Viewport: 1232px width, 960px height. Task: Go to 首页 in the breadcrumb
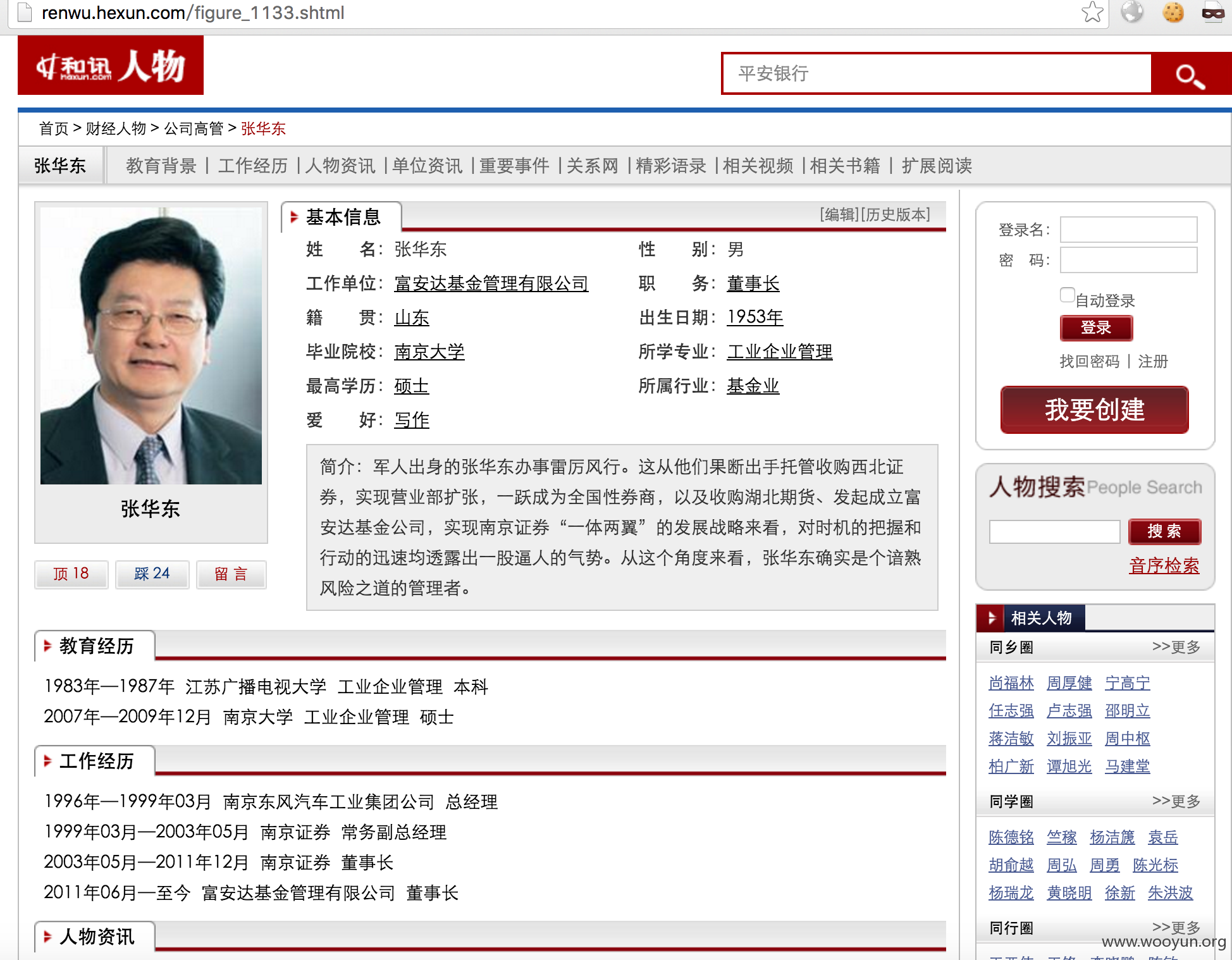coord(54,128)
